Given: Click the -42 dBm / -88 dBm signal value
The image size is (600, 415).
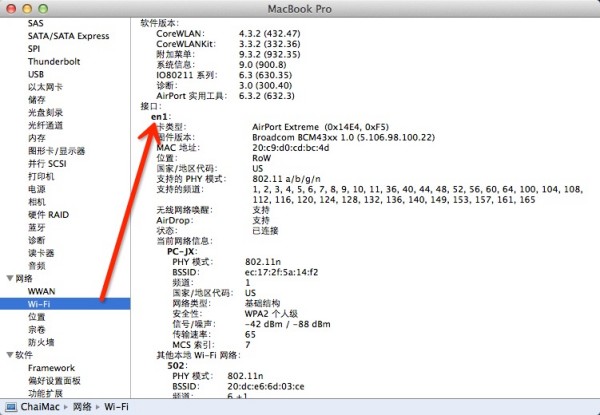Looking at the screenshot, I should 287,324.
